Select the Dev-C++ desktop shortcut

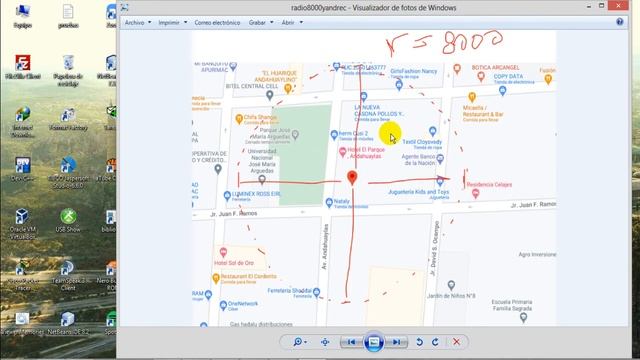[x=22, y=169]
